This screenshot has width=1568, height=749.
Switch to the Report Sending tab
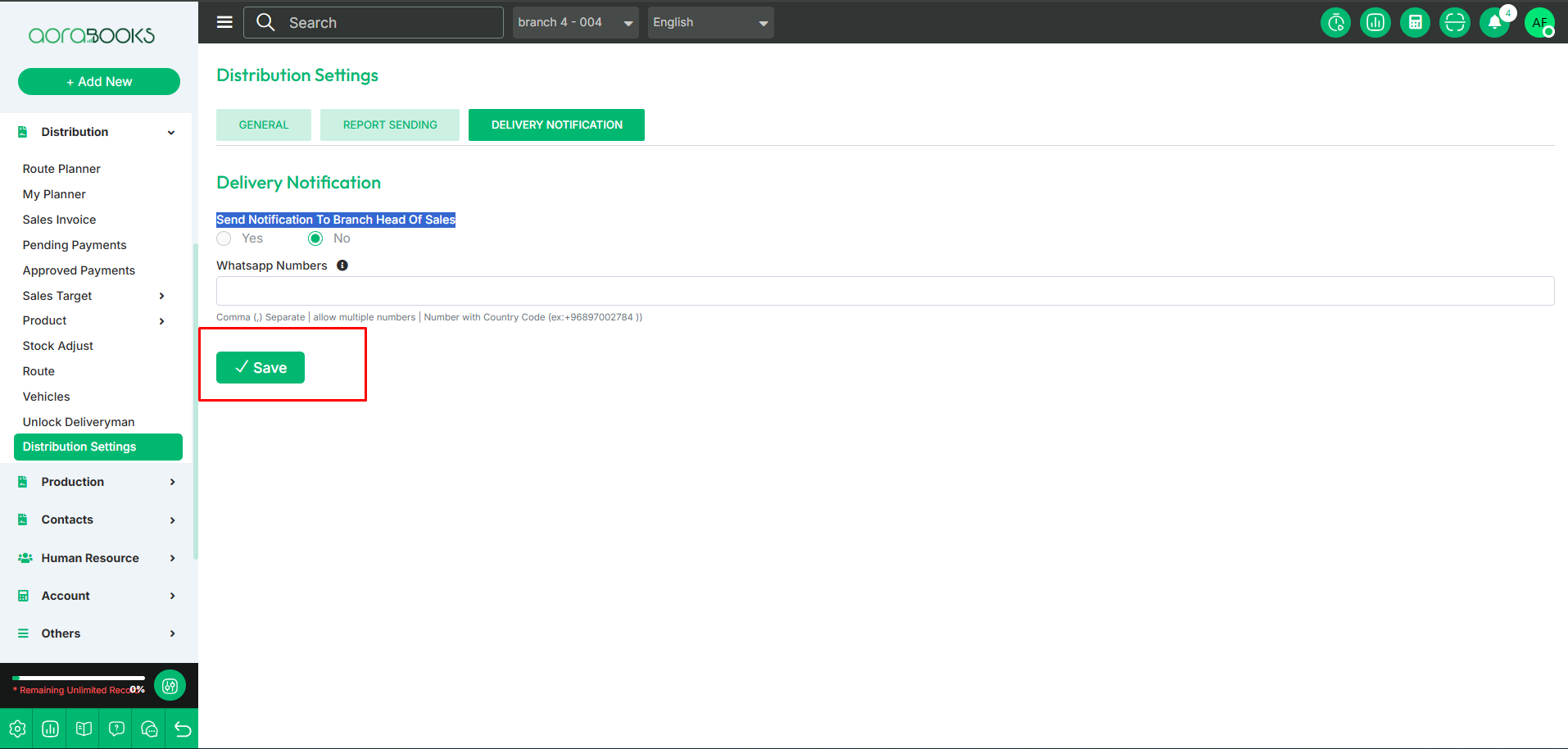(x=390, y=125)
